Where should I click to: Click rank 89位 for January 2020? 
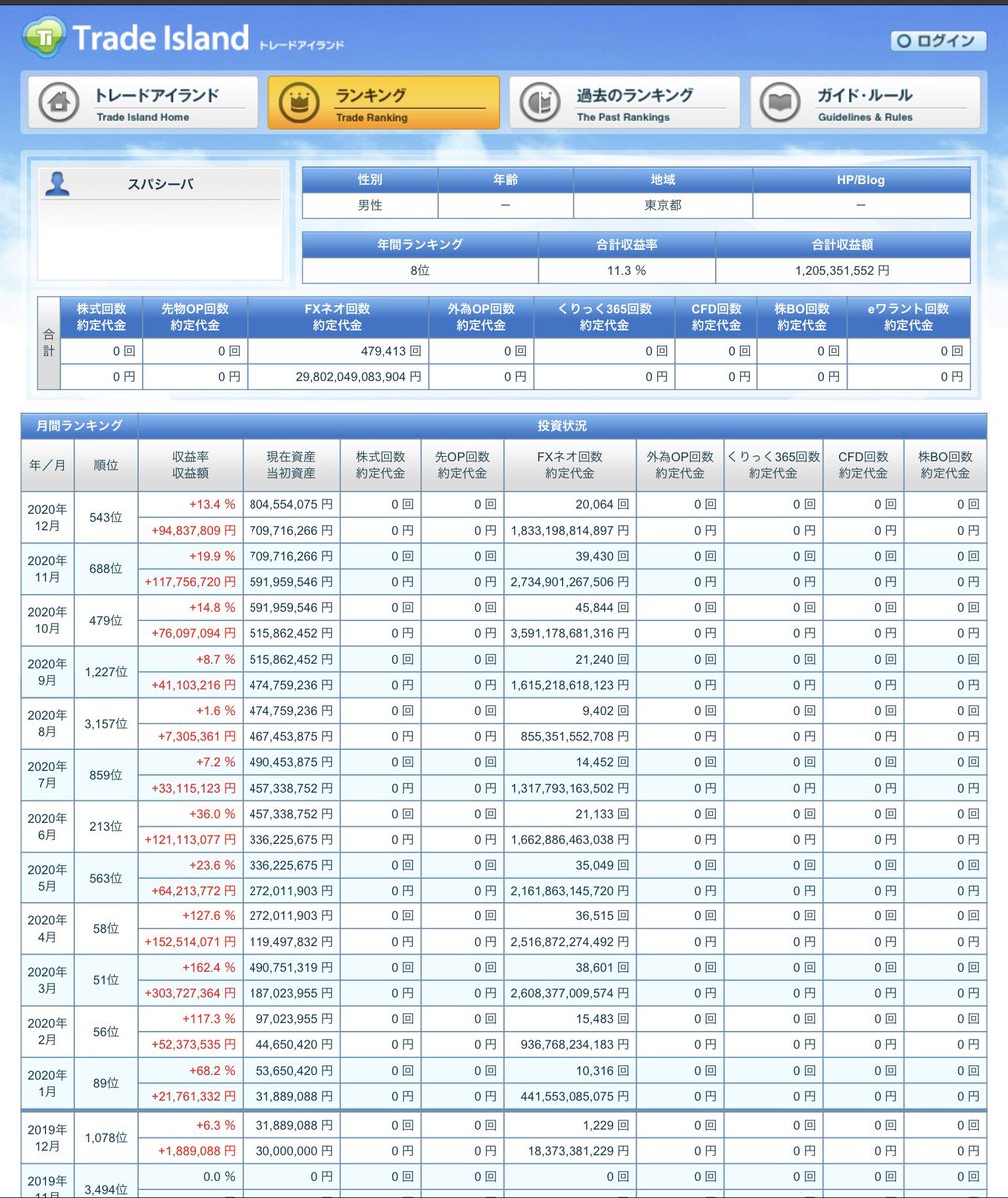pos(106,1084)
